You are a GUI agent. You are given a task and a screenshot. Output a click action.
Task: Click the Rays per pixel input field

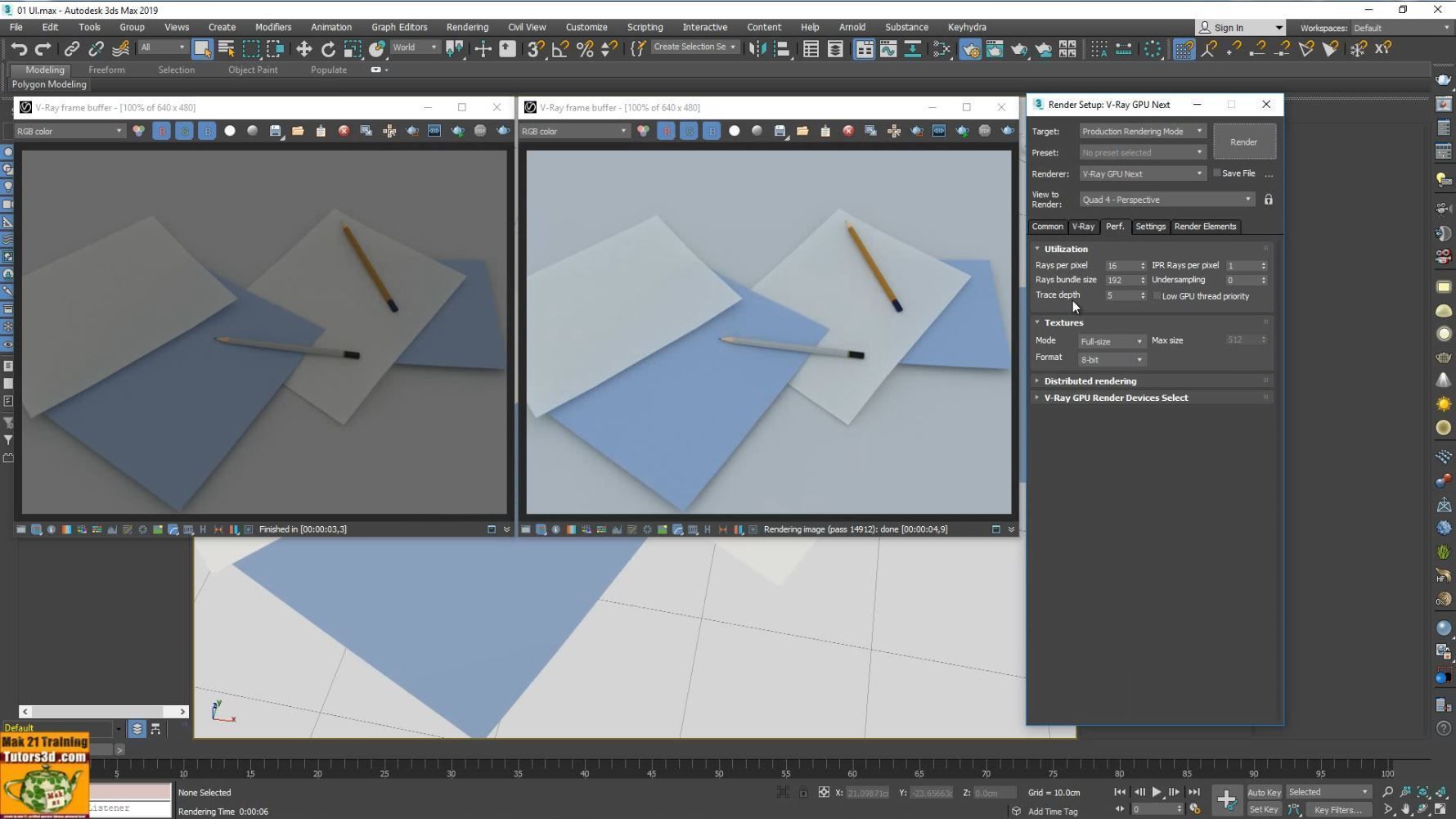tap(1120, 266)
